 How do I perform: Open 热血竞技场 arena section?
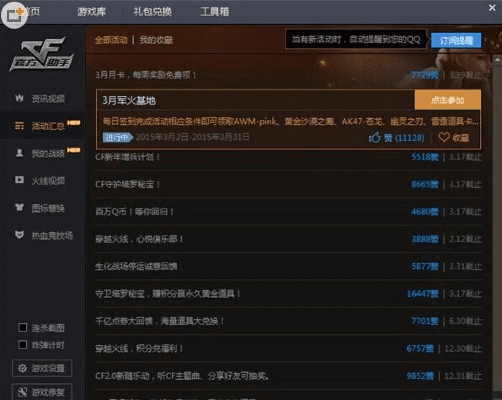[x=44, y=235]
